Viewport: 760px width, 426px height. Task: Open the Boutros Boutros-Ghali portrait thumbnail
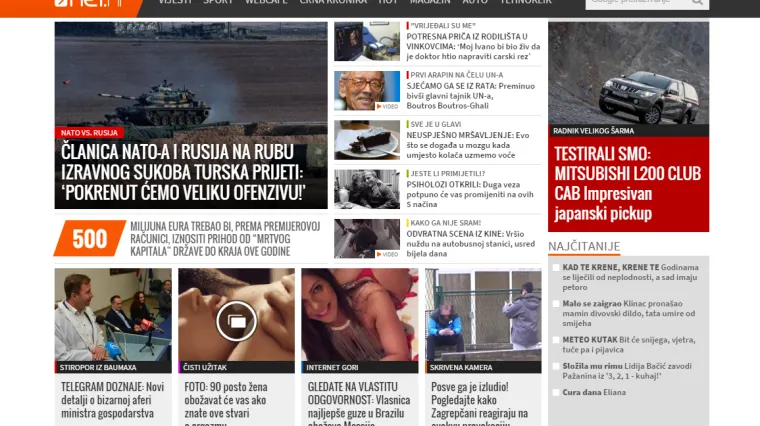[x=367, y=91]
